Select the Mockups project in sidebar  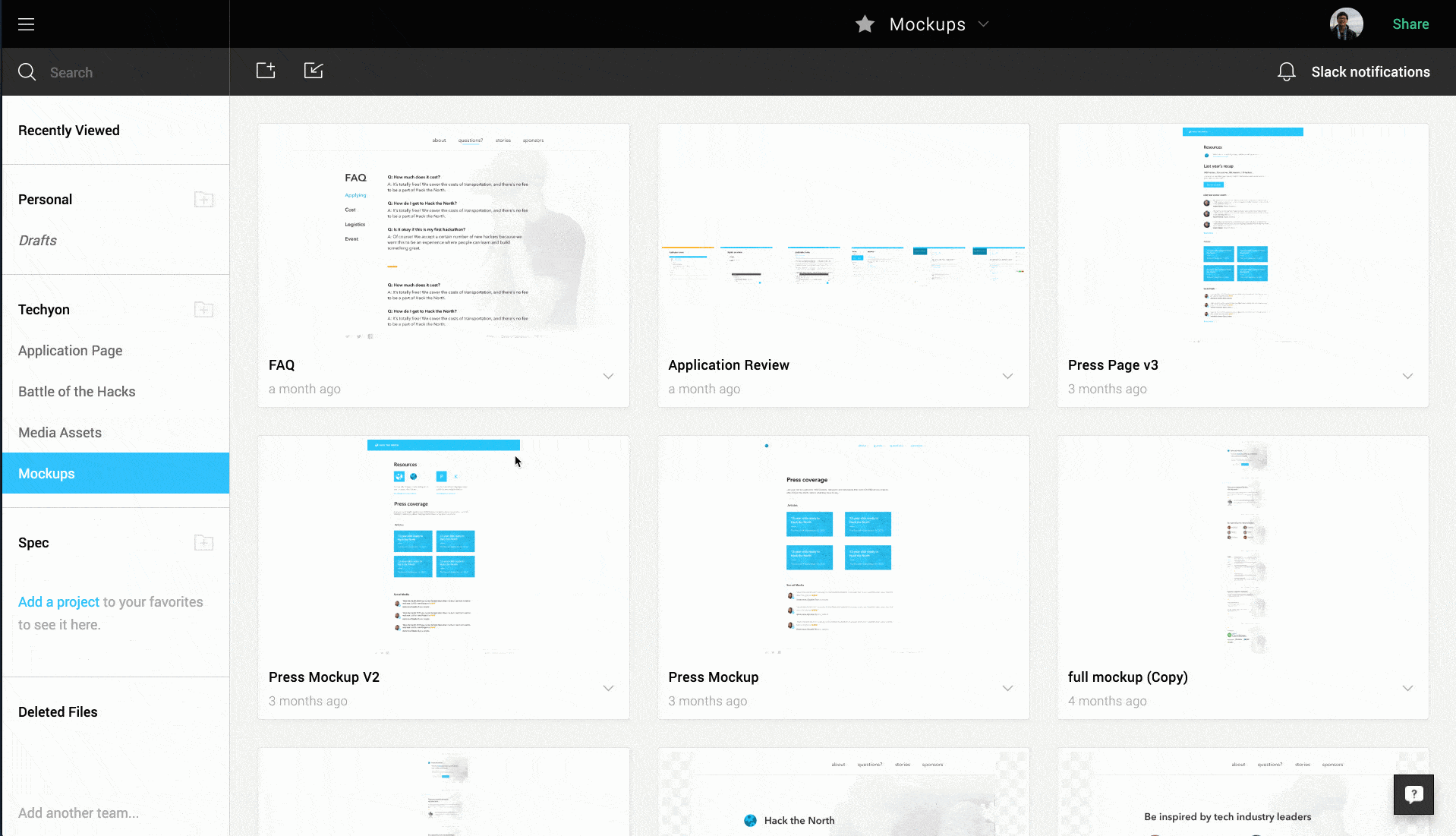[115, 474]
